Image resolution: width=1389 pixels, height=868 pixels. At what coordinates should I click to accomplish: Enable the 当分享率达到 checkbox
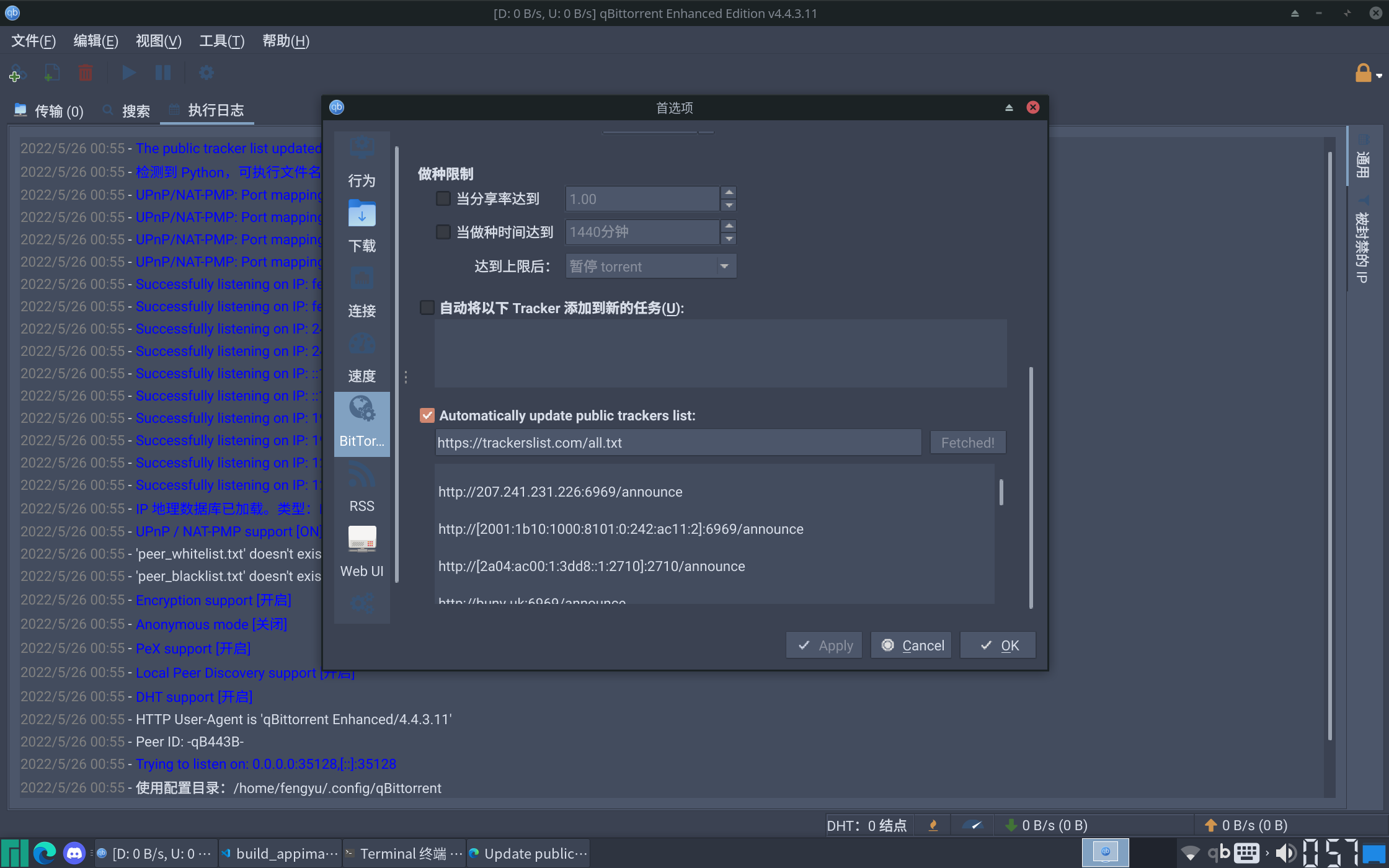pyautogui.click(x=443, y=198)
